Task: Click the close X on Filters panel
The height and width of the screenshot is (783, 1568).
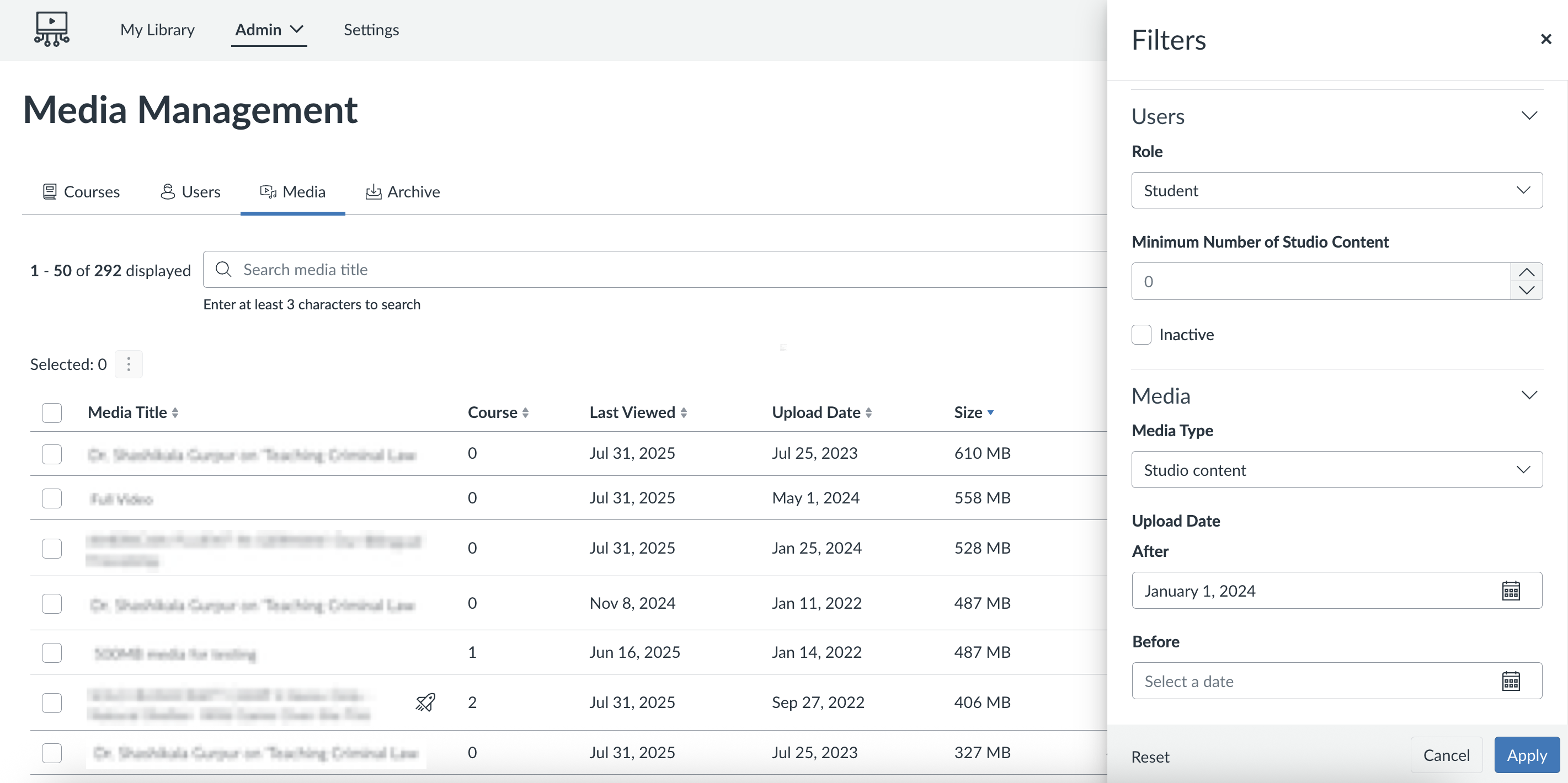Action: pyautogui.click(x=1545, y=40)
